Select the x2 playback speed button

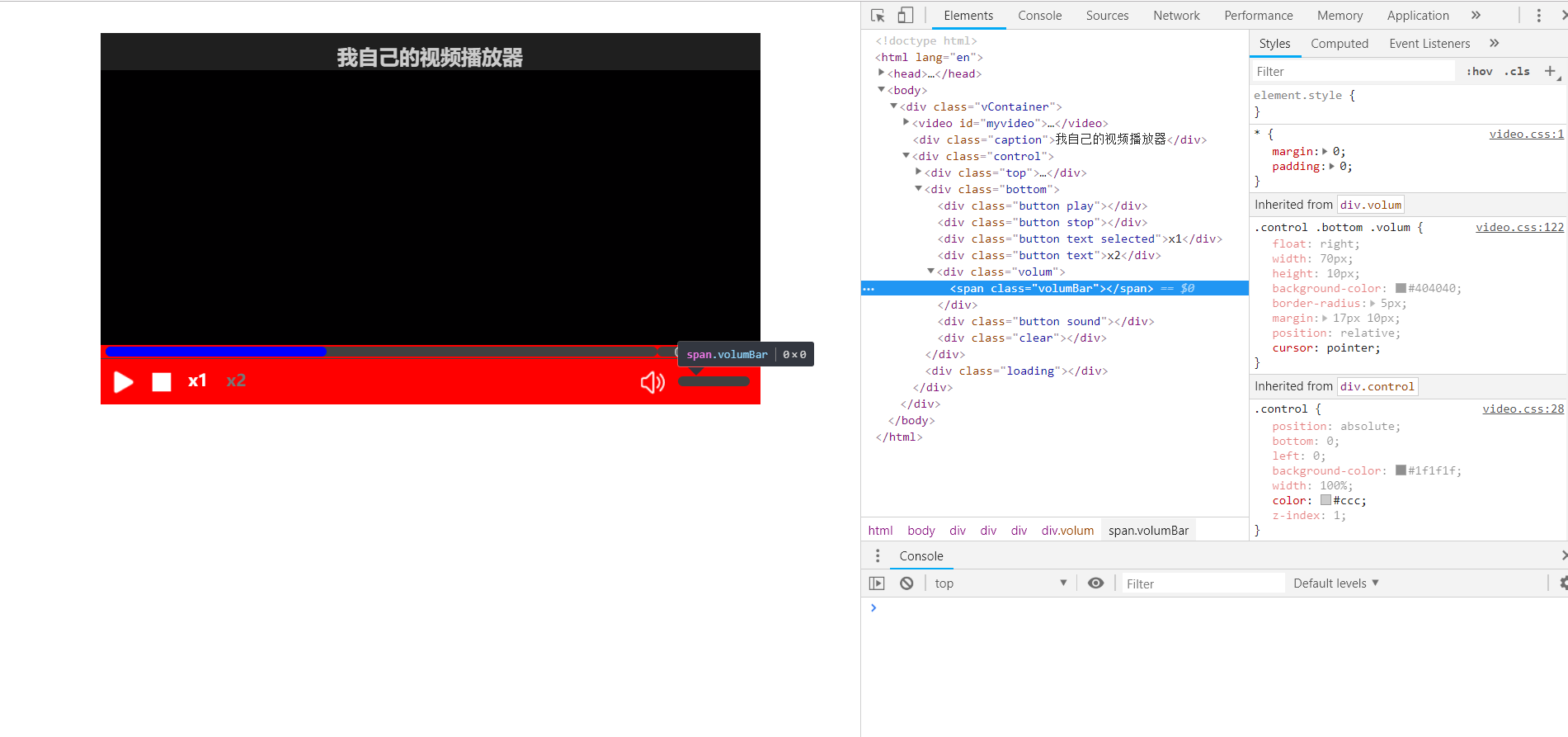[236, 381]
